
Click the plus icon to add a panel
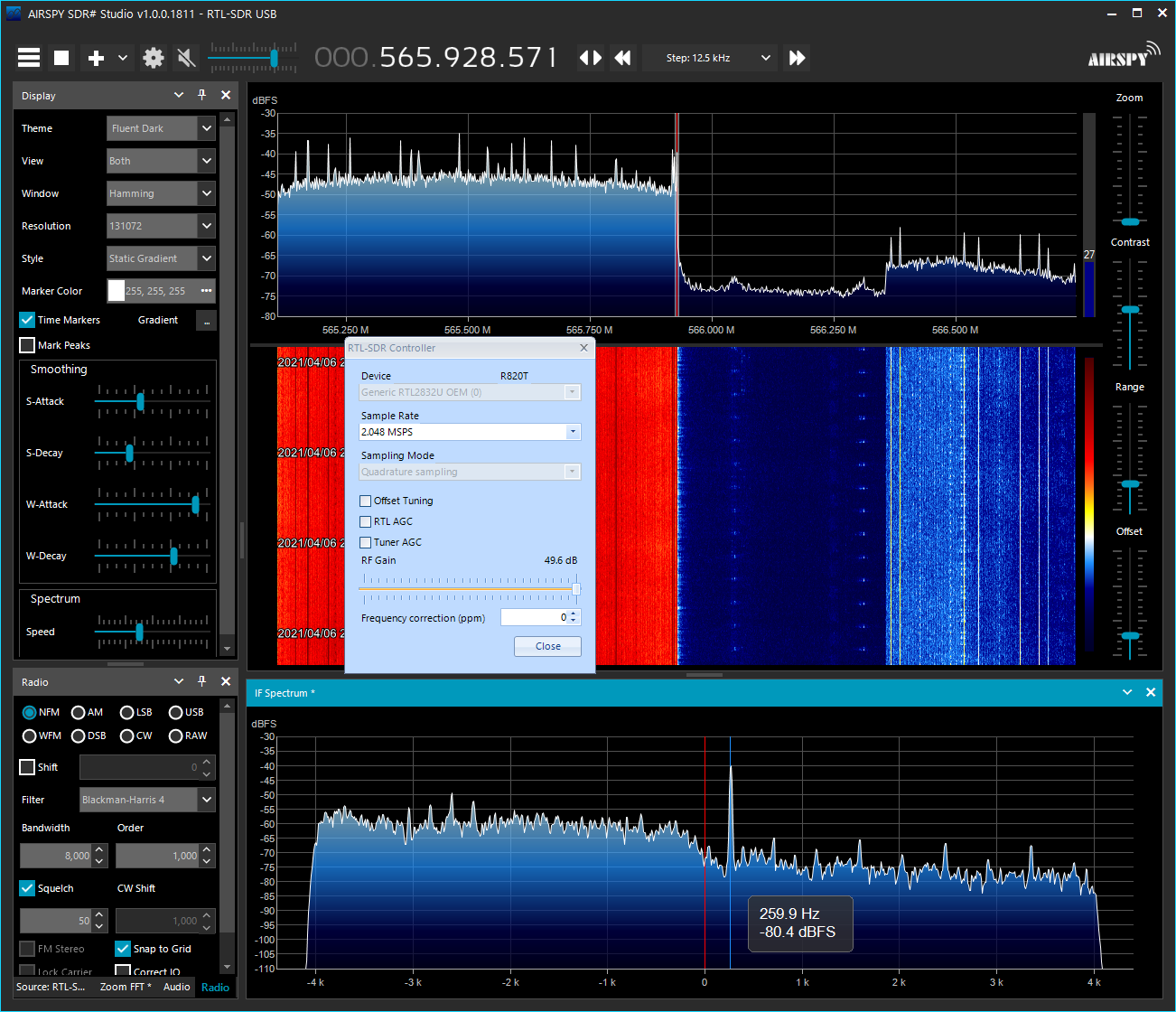tap(96, 58)
